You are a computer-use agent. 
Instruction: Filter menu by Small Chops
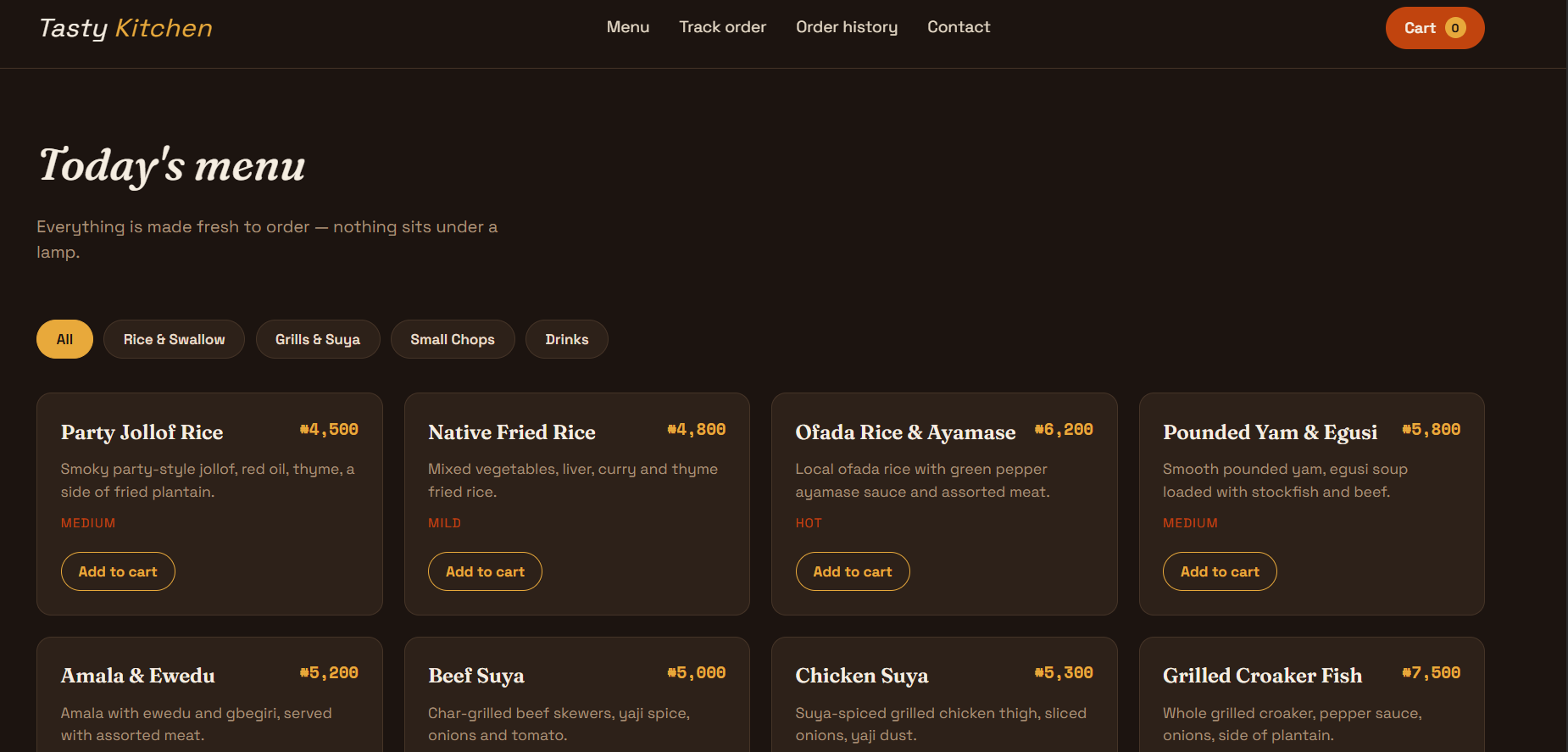coord(453,339)
